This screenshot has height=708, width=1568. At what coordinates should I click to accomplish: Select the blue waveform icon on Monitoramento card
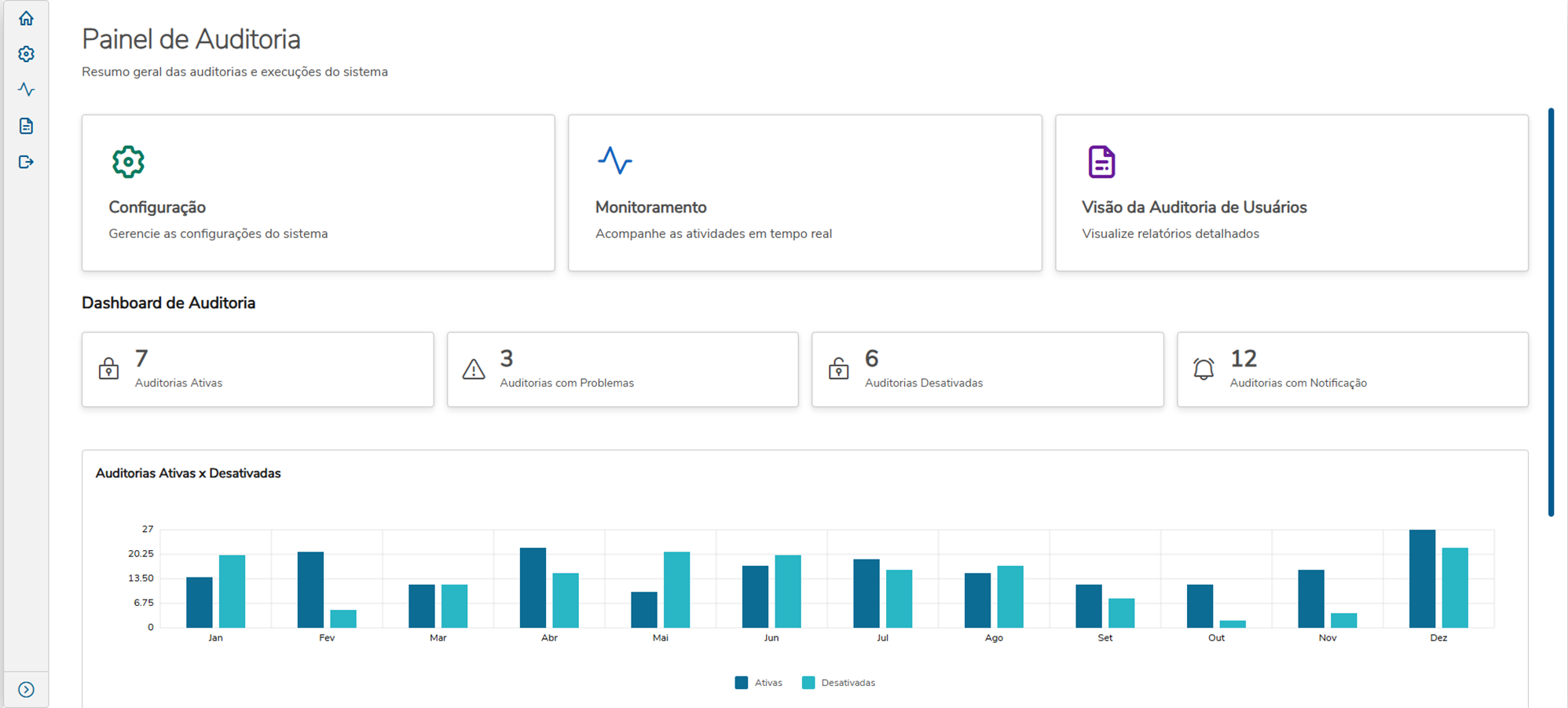click(x=615, y=160)
